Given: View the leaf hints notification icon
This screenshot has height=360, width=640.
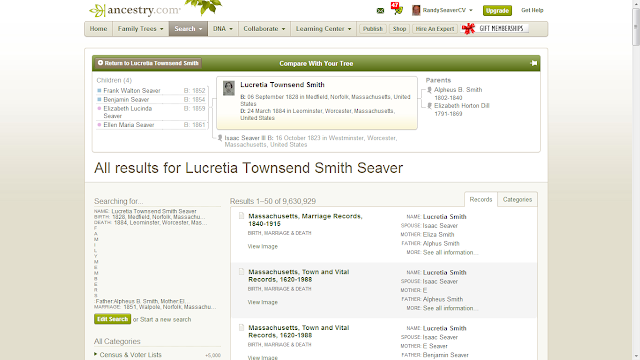Looking at the screenshot, I should pos(397,9).
